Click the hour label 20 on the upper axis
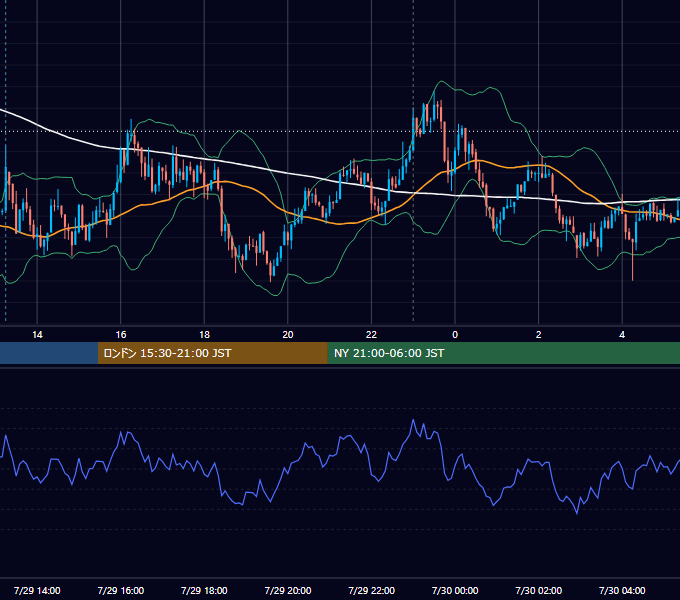 pyautogui.click(x=288, y=335)
